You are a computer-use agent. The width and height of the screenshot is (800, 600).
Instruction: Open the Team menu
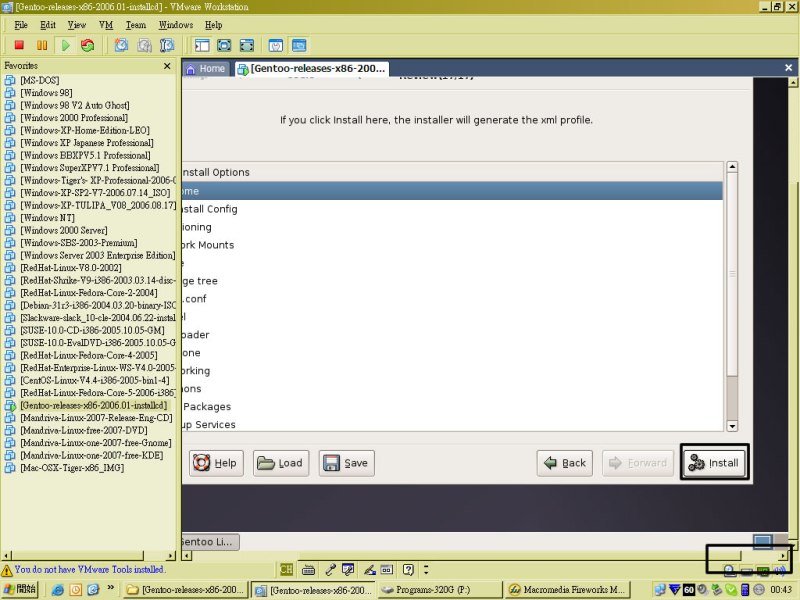(x=136, y=25)
